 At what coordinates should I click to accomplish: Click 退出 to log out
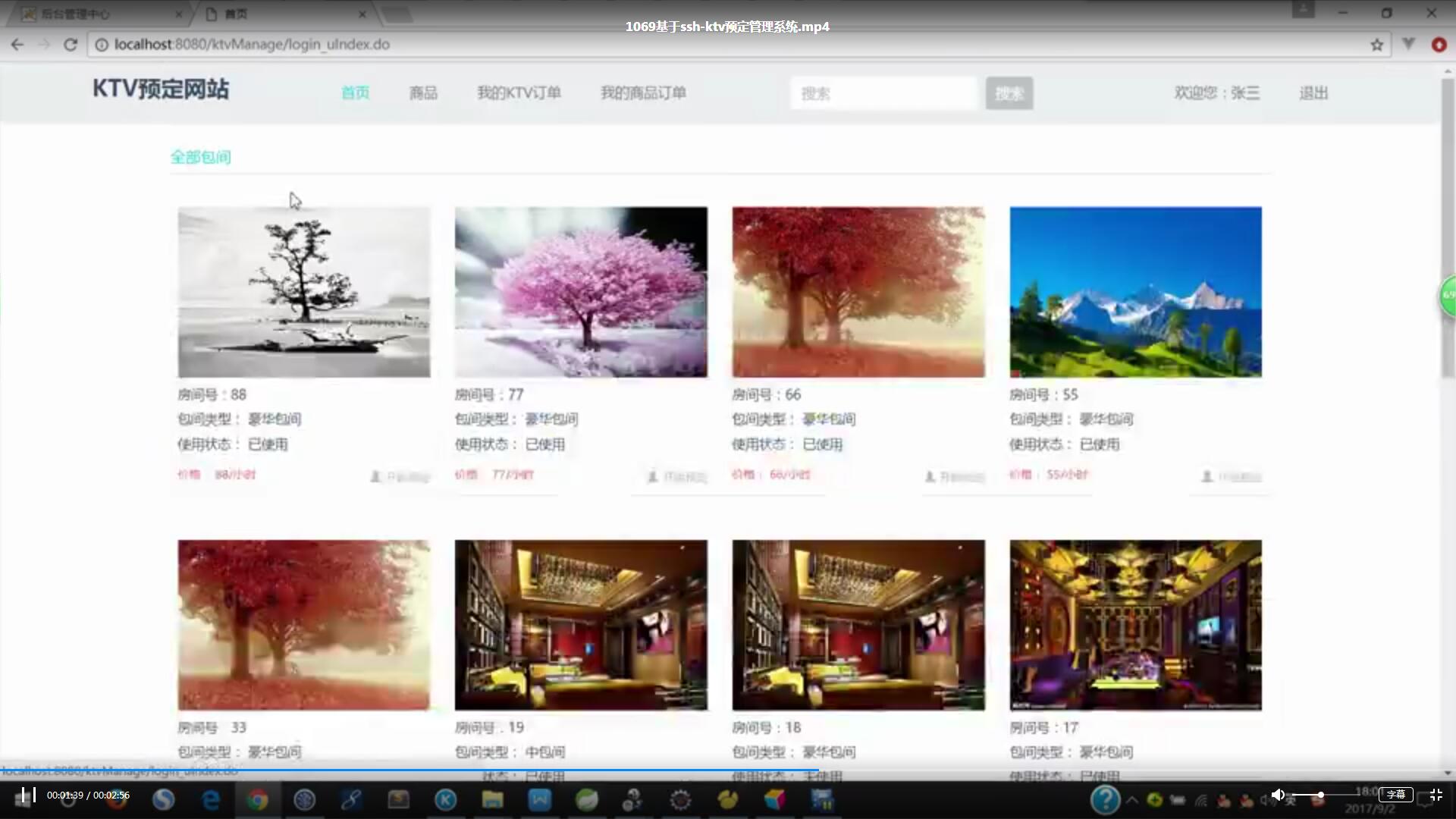pos(1313,93)
